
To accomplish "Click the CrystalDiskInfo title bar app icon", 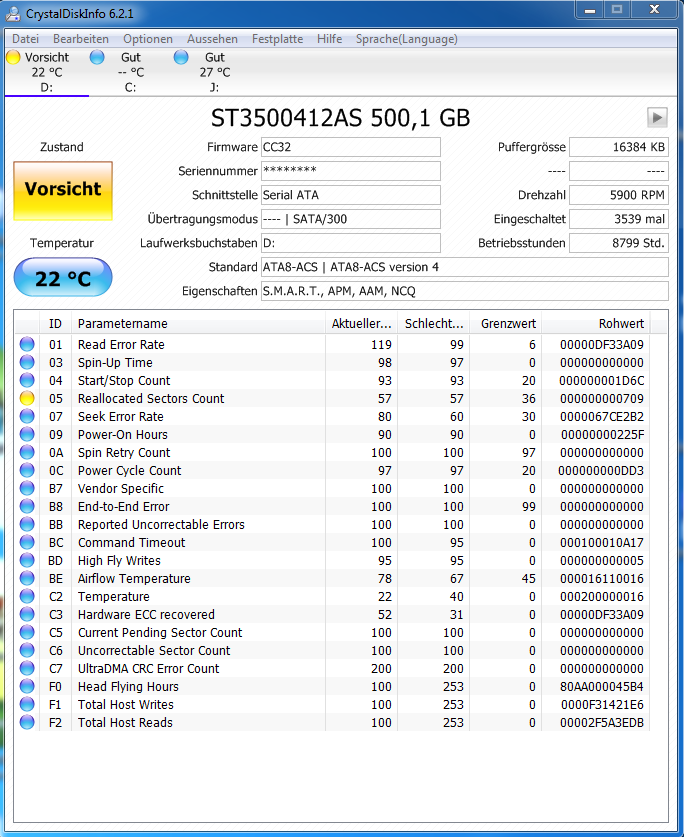I will (x=13, y=13).
